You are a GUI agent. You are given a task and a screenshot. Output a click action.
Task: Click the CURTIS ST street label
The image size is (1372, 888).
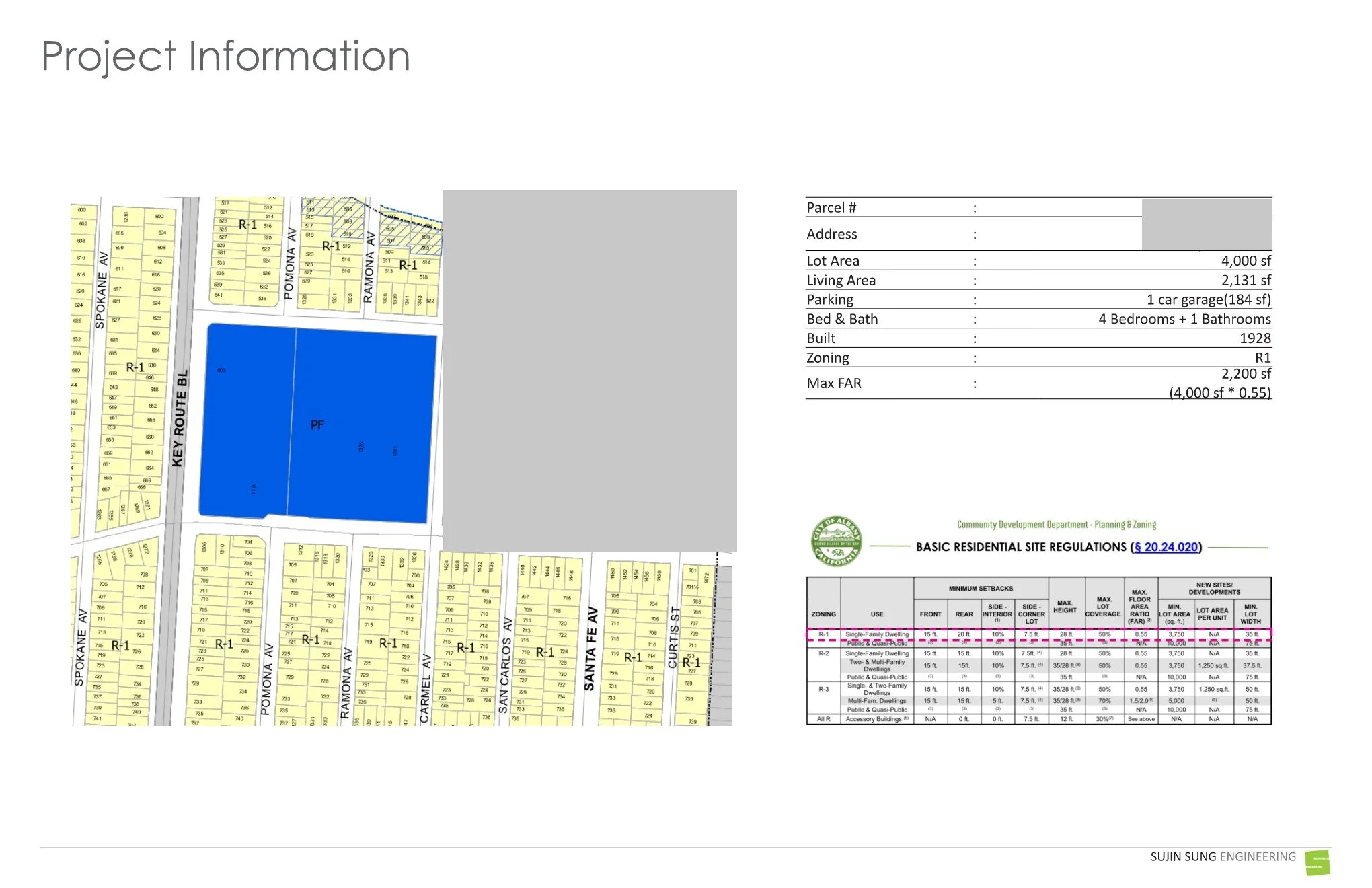pos(673,637)
